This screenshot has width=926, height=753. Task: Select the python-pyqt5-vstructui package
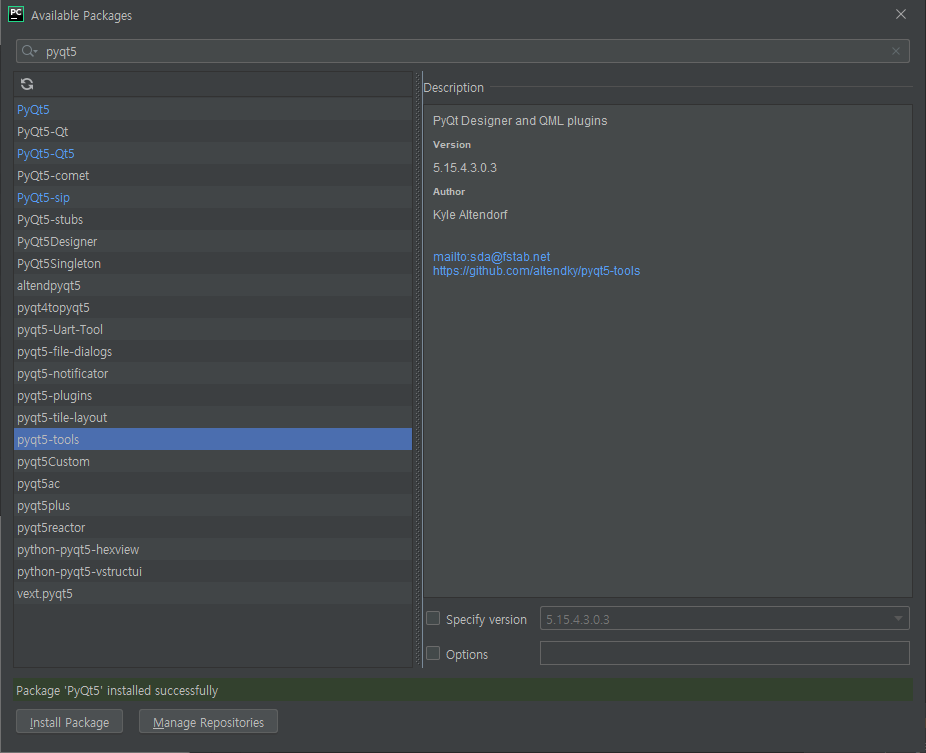[x=213, y=572]
